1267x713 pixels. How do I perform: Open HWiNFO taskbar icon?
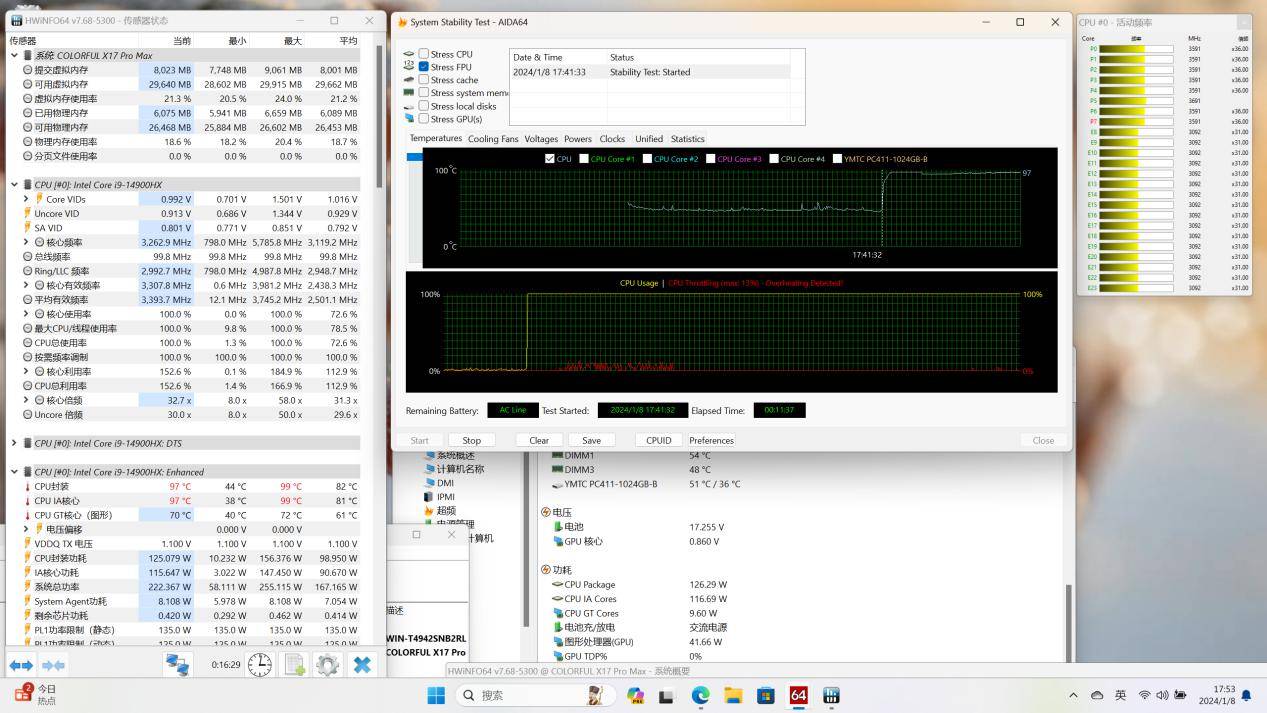(831, 695)
